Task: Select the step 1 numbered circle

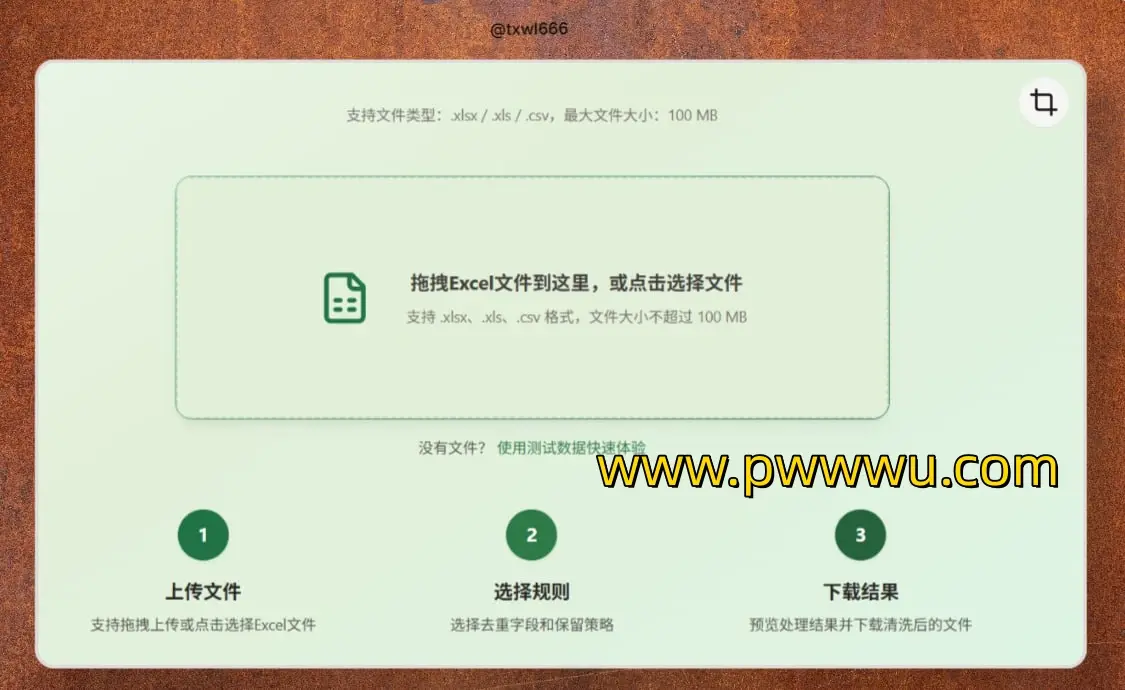Action: point(203,535)
